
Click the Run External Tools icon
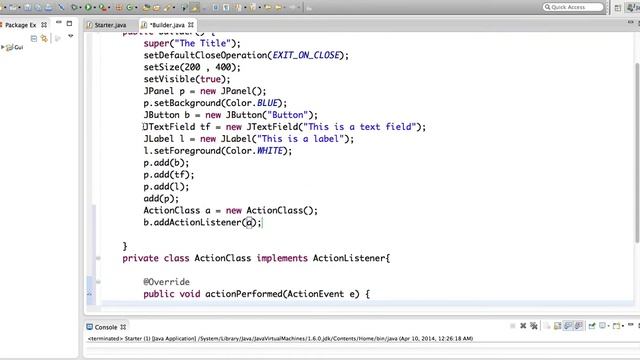(x=102, y=7)
